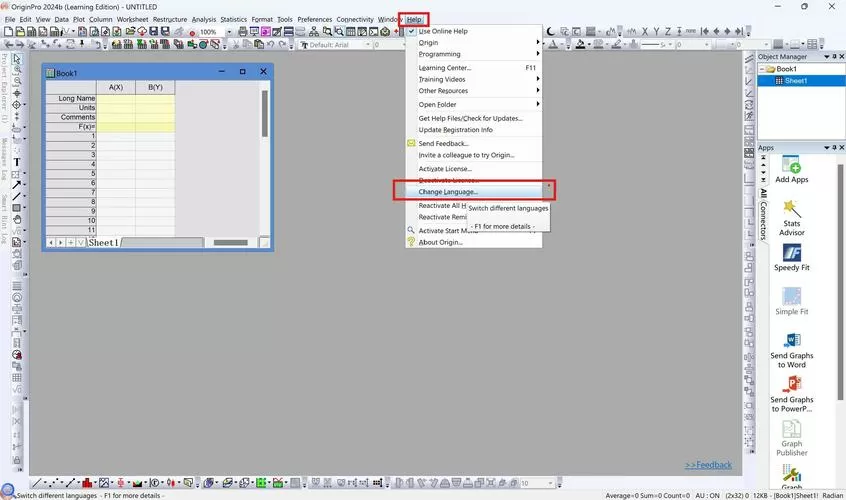Collapse the Book1 tree node

(x=762, y=69)
